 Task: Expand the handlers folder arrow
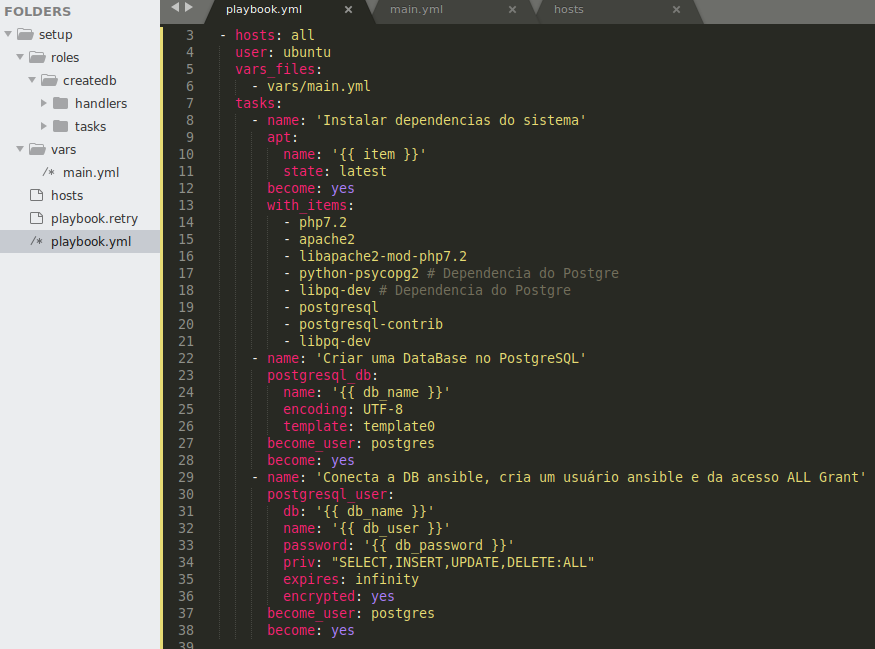pyautogui.click(x=44, y=103)
